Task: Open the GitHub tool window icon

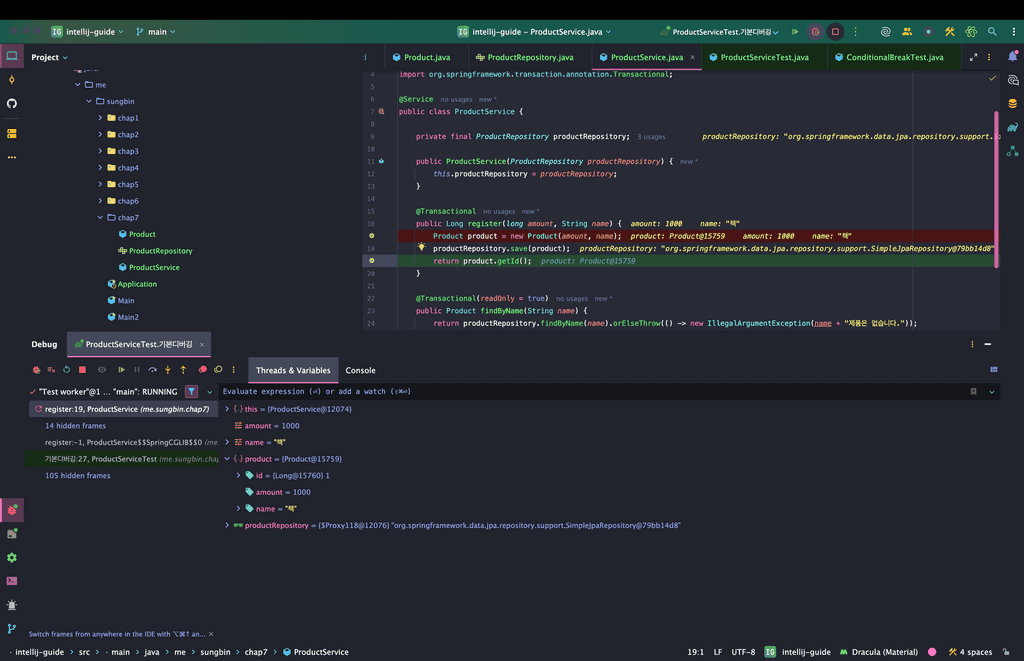Action: click(12, 103)
